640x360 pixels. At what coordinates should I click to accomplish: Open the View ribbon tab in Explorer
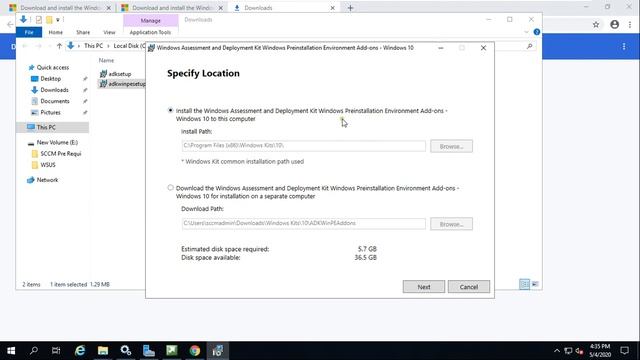point(109,32)
